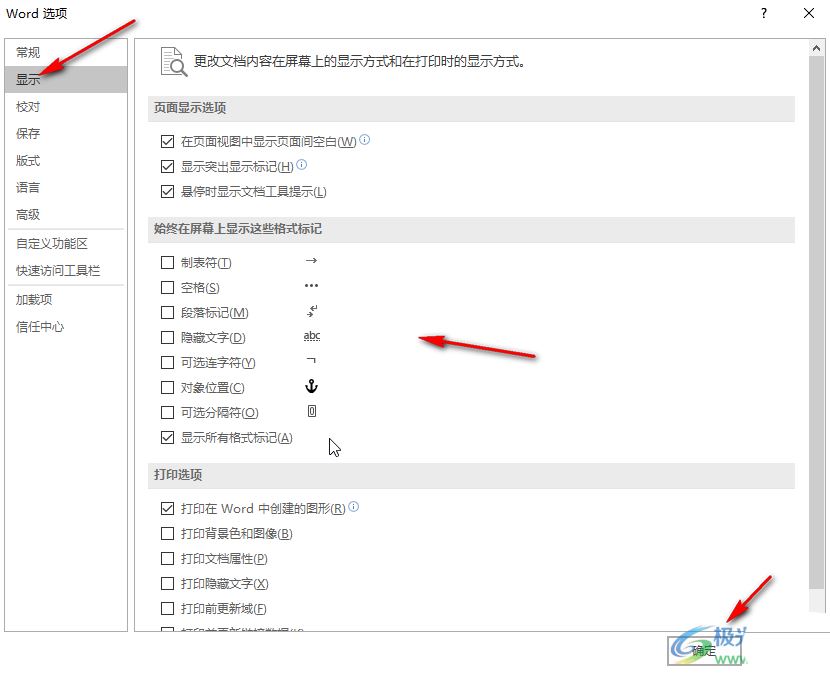Viewport: 830px width, 675px height.
Task: Click the object anchor symbol
Action: point(311,386)
